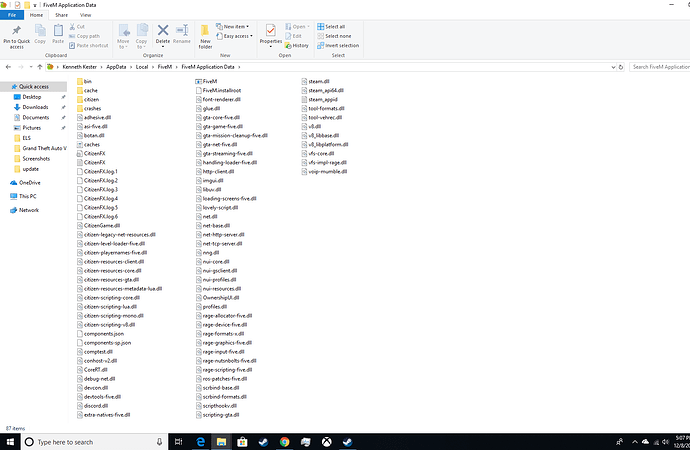Open Desktop in the sidebar
The height and width of the screenshot is (450, 690).
32,97
